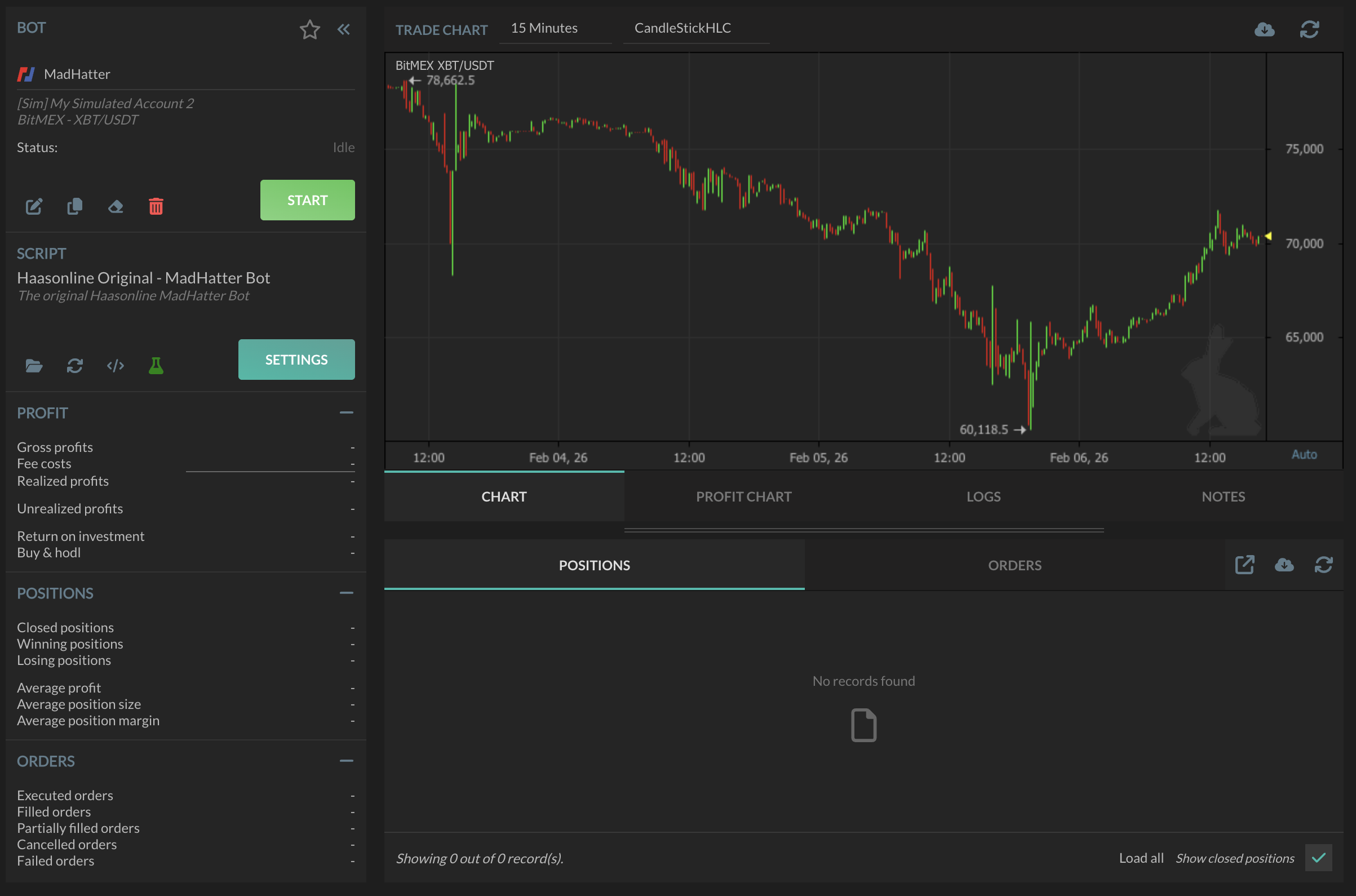Refresh the trade chart with the sync icon

pyautogui.click(x=1310, y=29)
